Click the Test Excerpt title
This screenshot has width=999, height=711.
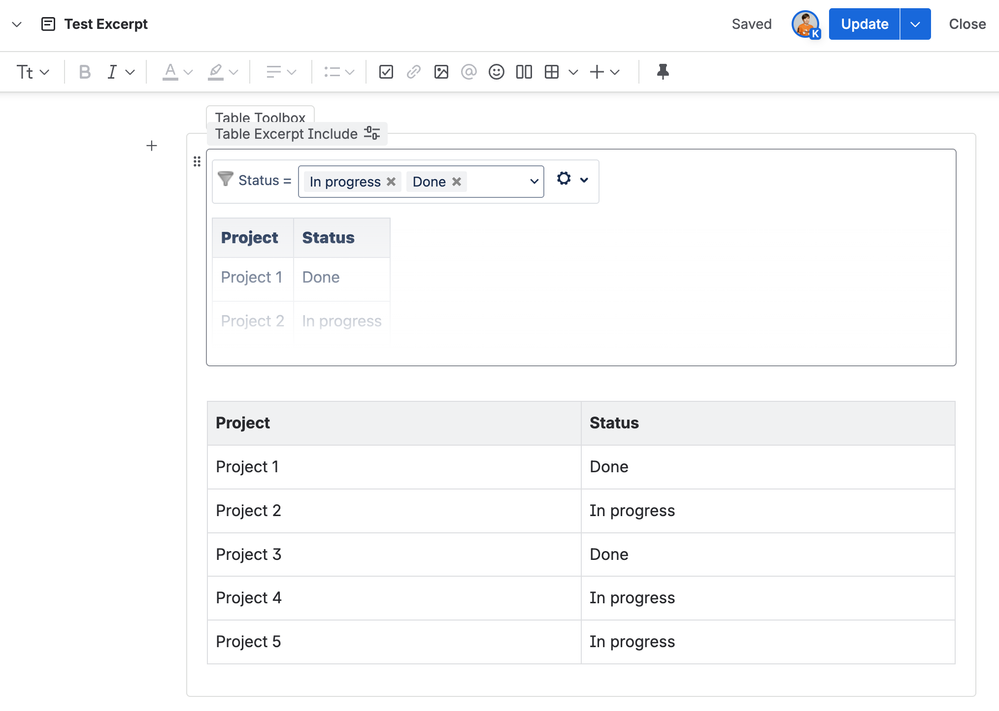pos(106,24)
